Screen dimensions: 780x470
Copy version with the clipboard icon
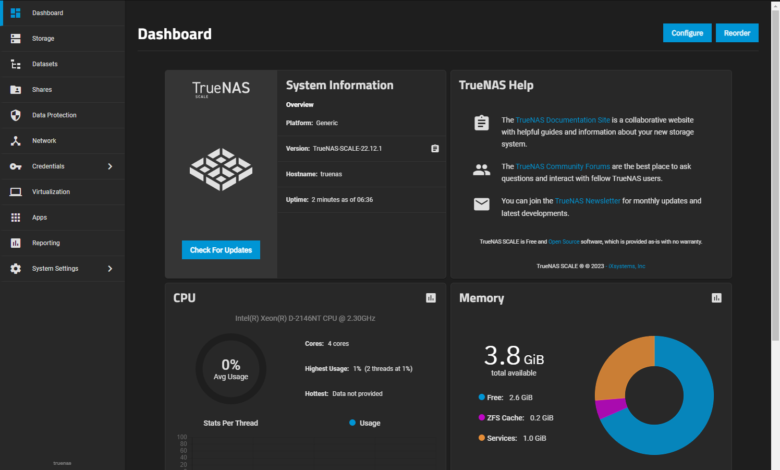tap(435, 149)
